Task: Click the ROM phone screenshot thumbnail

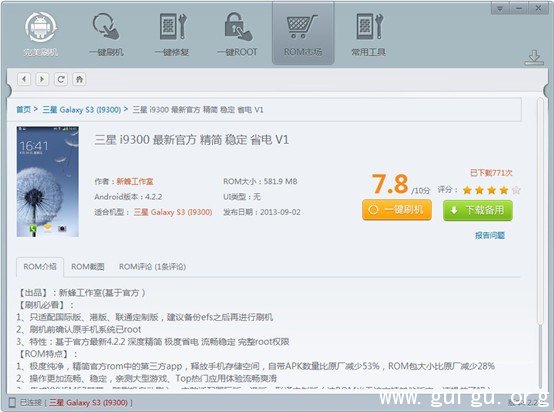Action: tap(48, 182)
